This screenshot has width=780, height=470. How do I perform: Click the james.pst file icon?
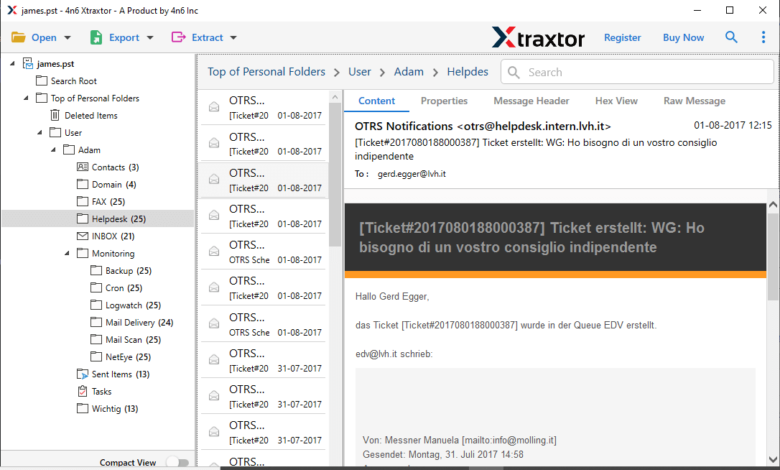click(28, 63)
